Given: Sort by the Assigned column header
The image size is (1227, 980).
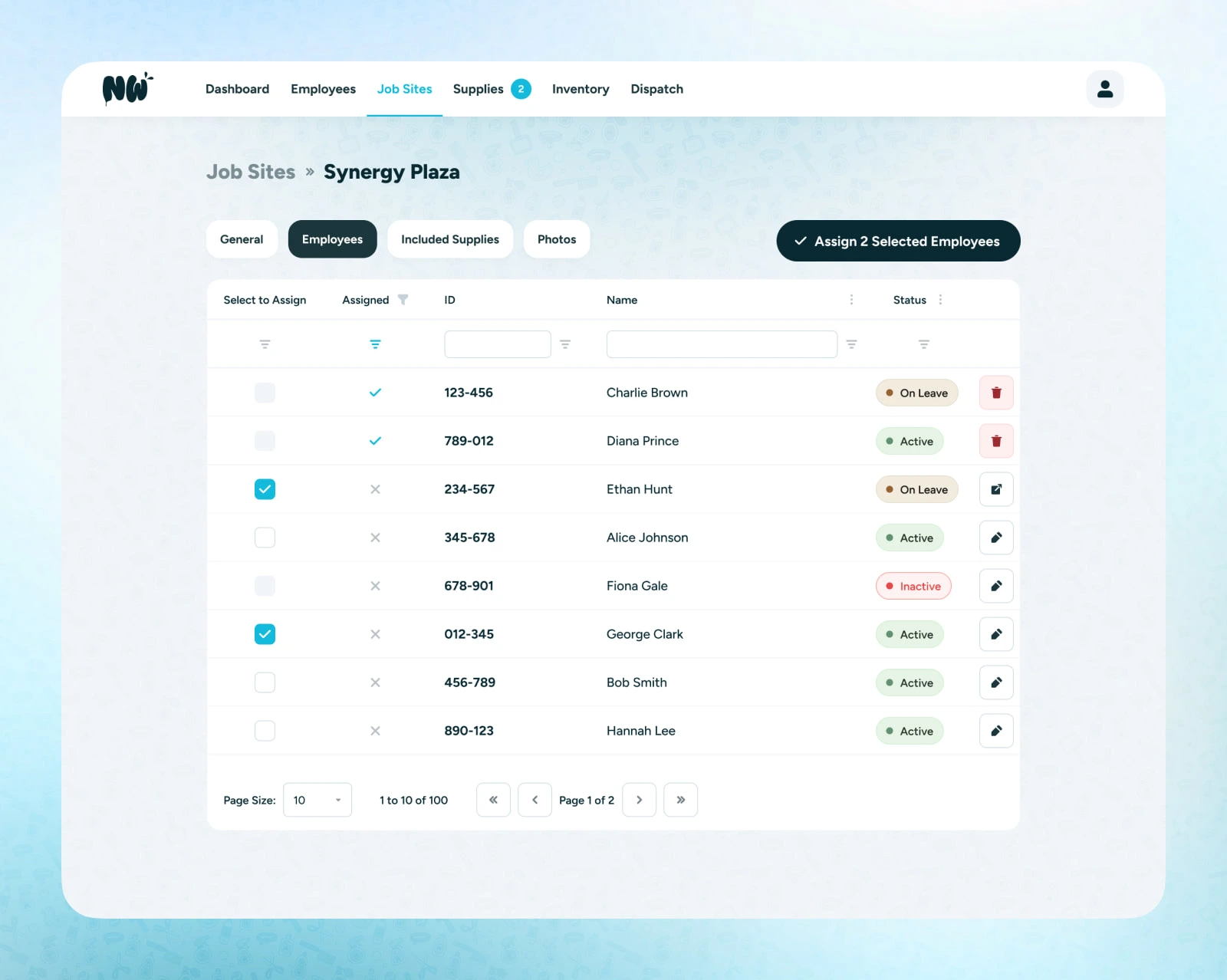Looking at the screenshot, I should coord(365,300).
